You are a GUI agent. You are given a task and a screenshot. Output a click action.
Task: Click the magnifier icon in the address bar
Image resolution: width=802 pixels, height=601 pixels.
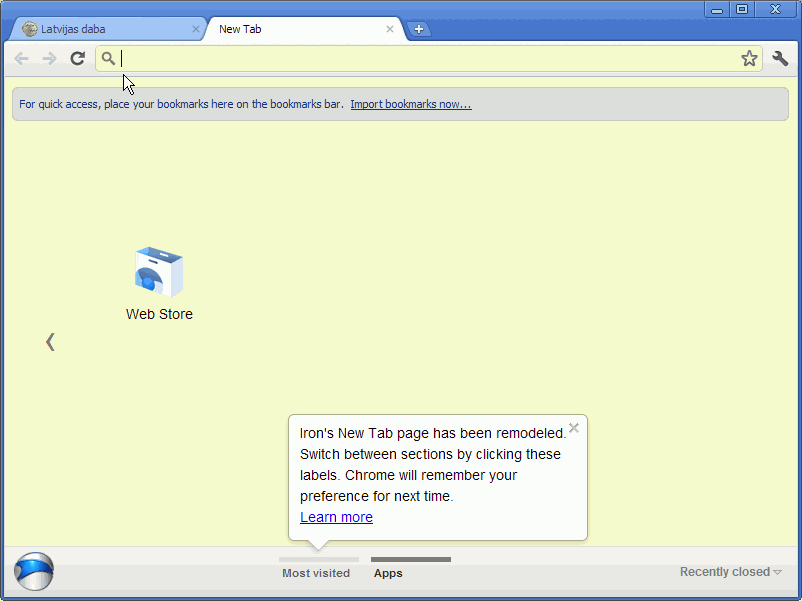108,58
